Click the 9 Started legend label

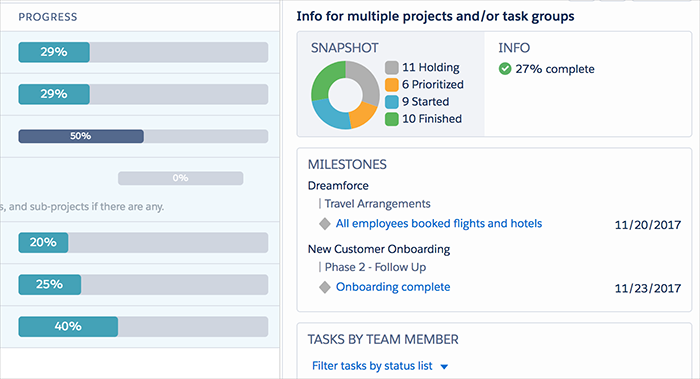(x=425, y=102)
